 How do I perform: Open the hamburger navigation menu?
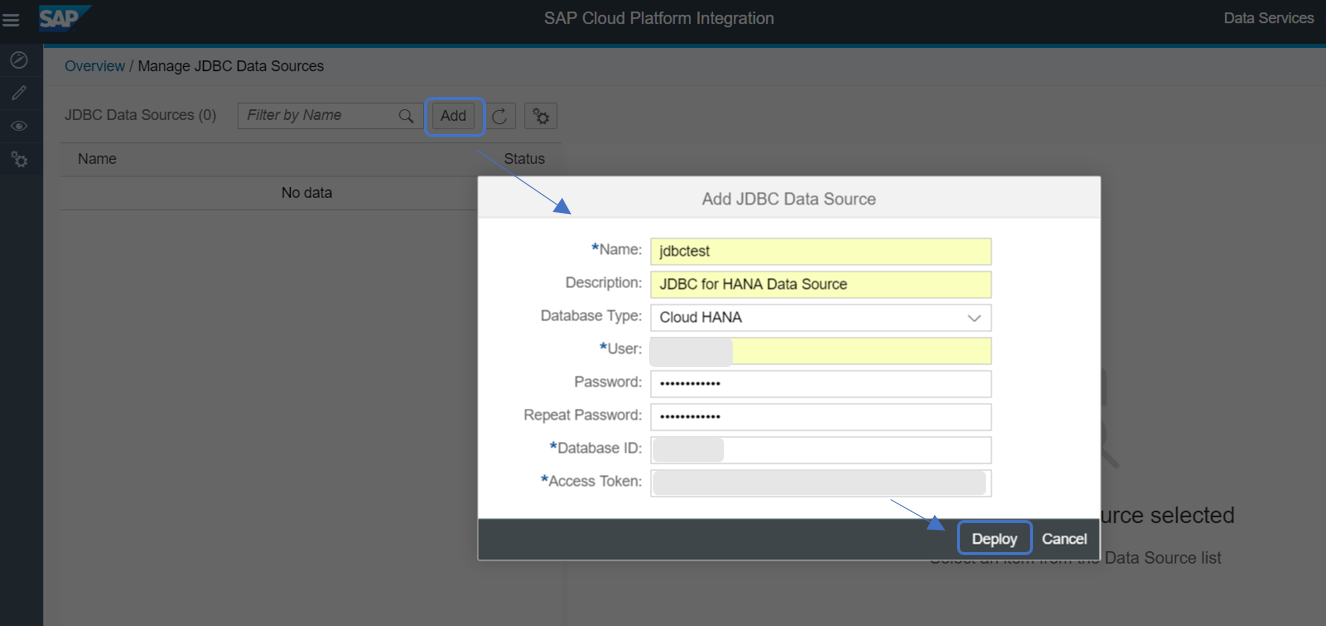click(x=12, y=20)
